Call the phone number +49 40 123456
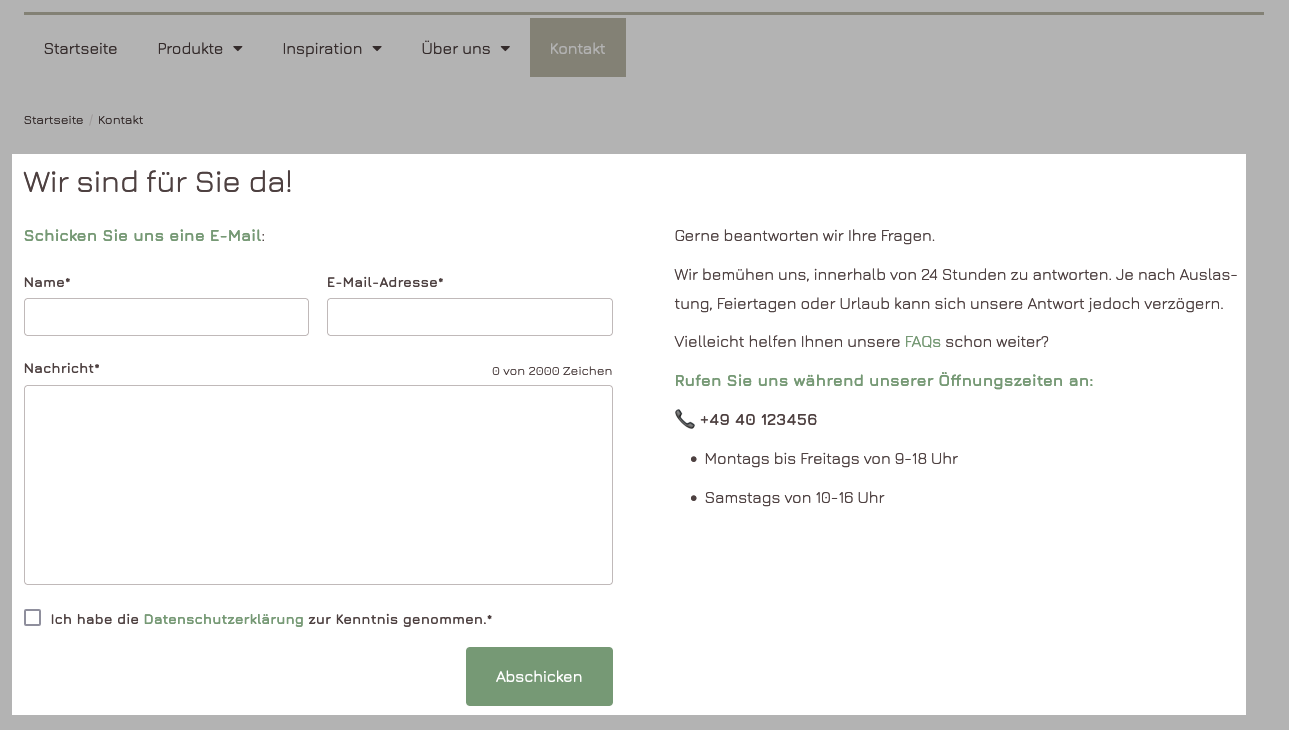The height and width of the screenshot is (730, 1289). (758, 420)
